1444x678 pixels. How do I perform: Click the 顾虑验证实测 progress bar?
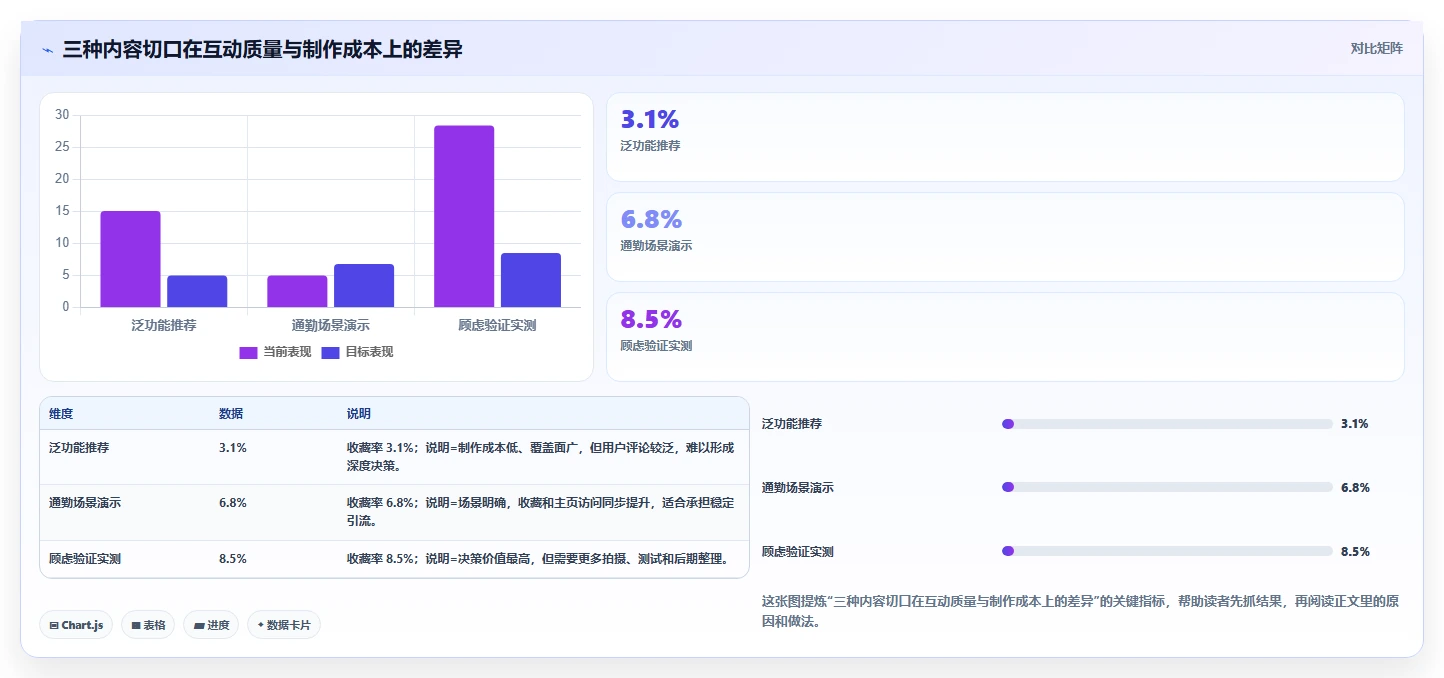(x=1167, y=551)
